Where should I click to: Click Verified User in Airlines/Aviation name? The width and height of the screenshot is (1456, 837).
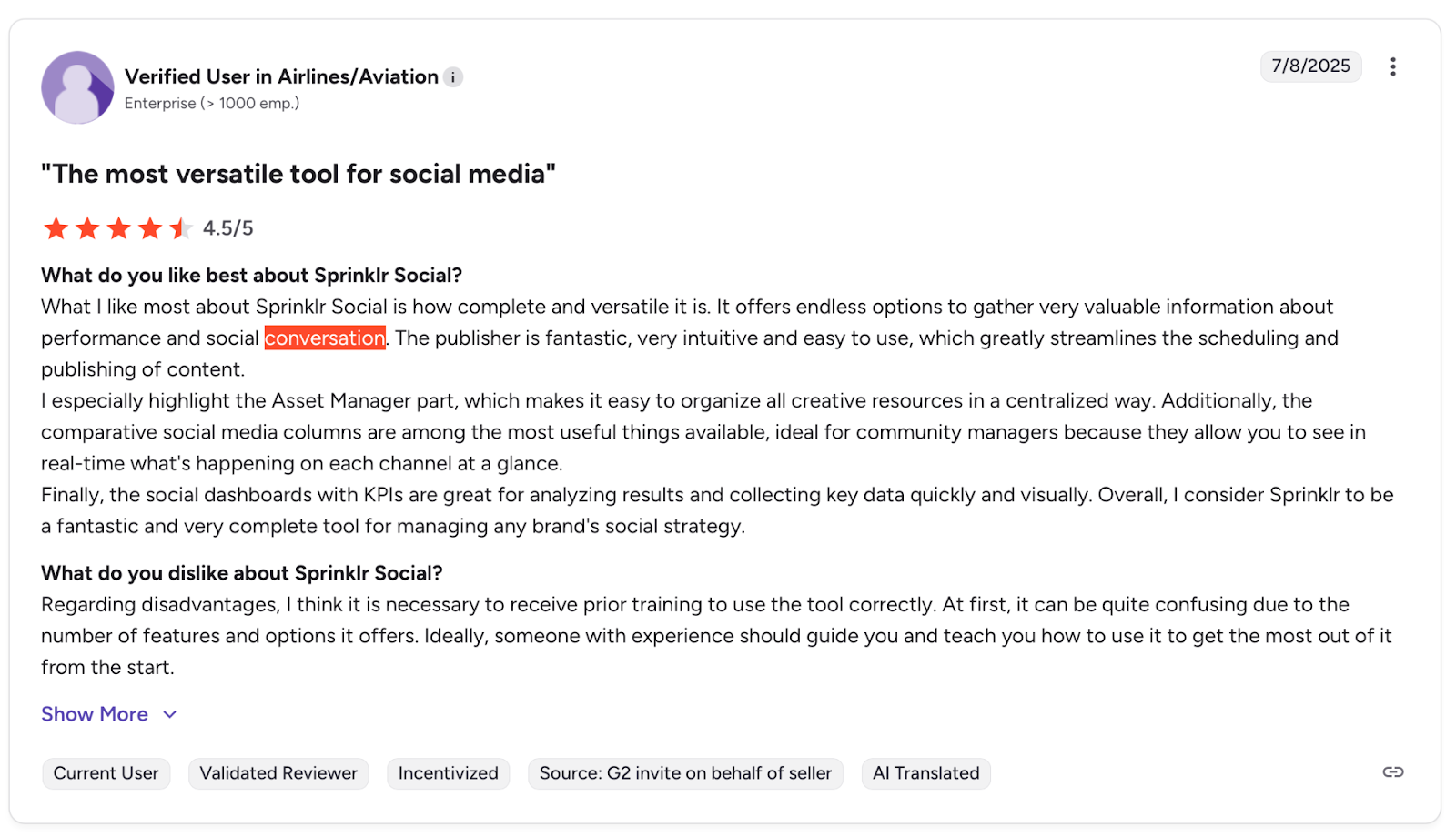point(281,77)
